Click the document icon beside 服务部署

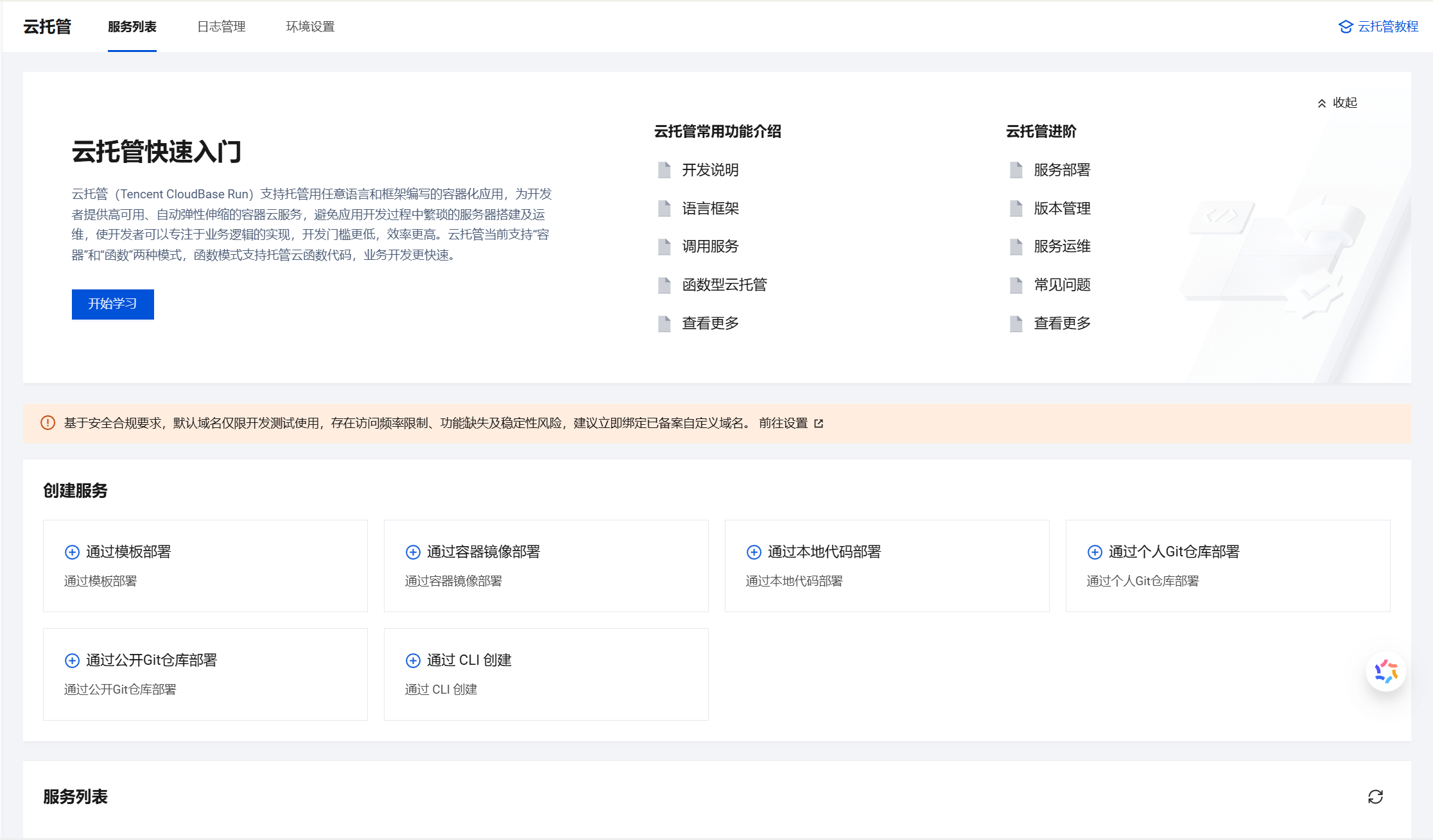pyautogui.click(x=1016, y=170)
